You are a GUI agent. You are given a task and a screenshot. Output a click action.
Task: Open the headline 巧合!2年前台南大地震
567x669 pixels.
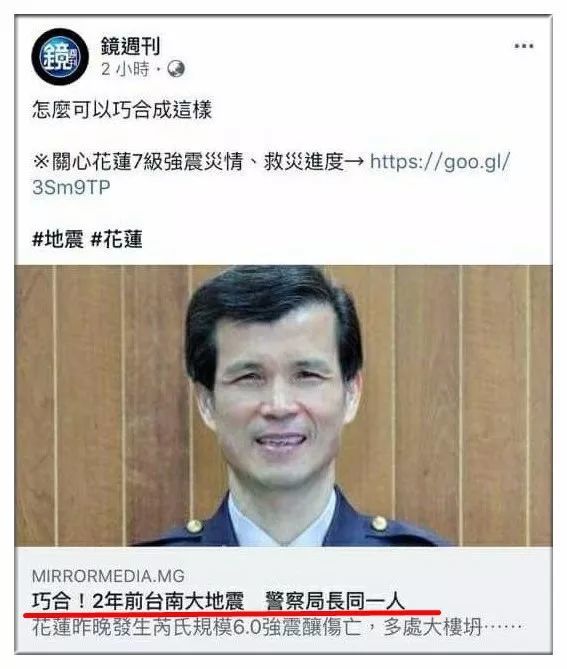click(x=138, y=602)
